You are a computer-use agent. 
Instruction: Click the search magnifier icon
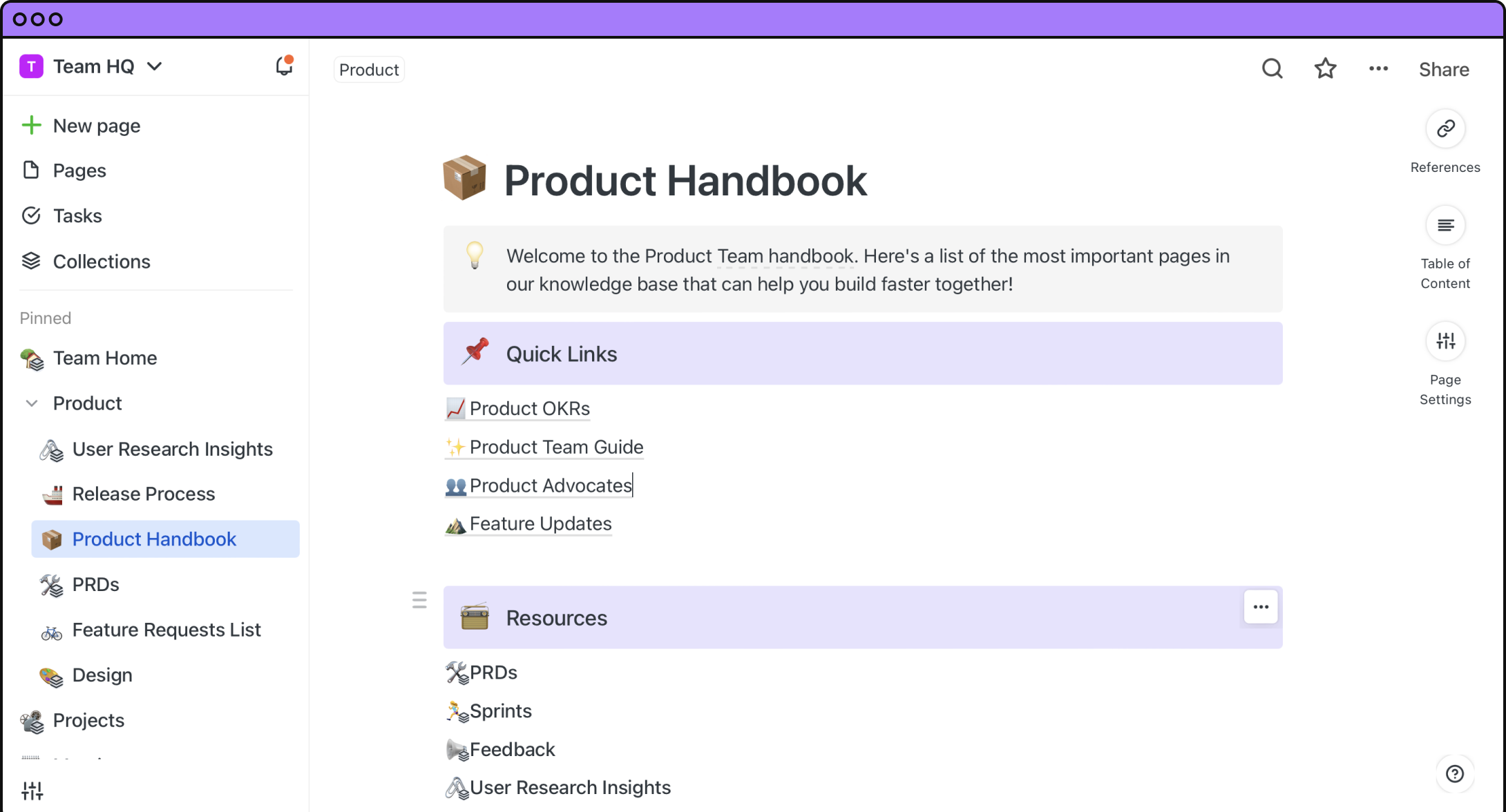tap(1272, 68)
